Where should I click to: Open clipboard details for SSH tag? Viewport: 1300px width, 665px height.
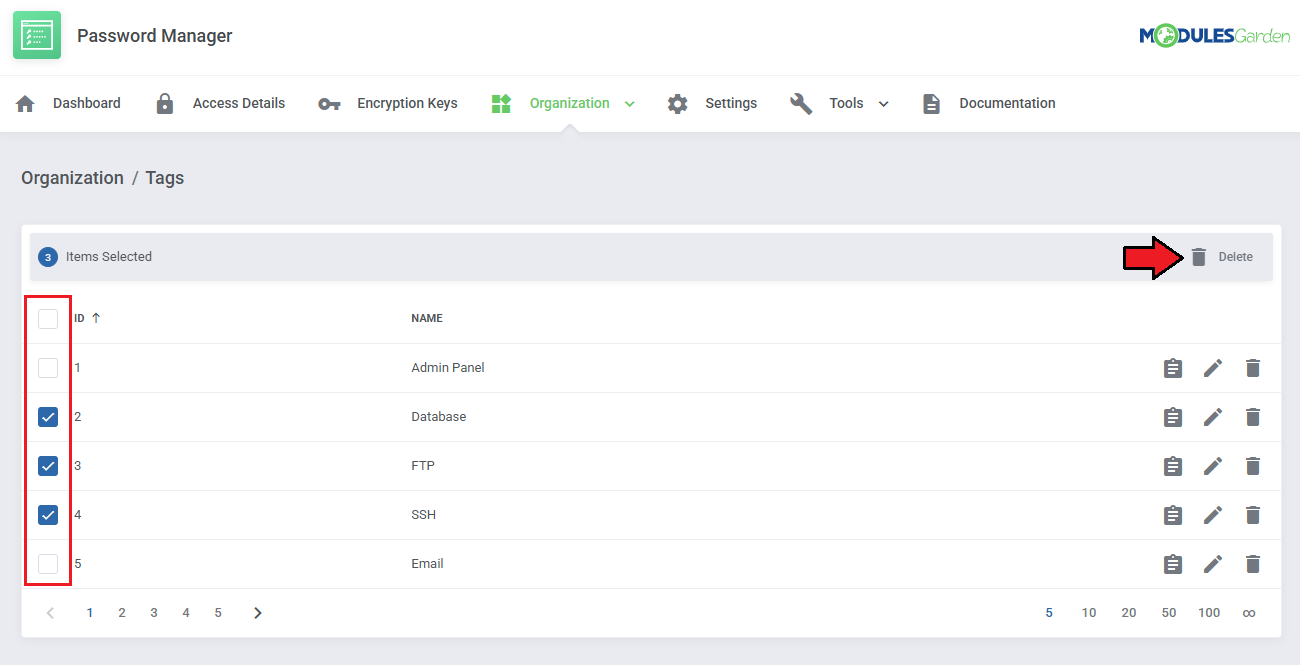pyautogui.click(x=1173, y=515)
